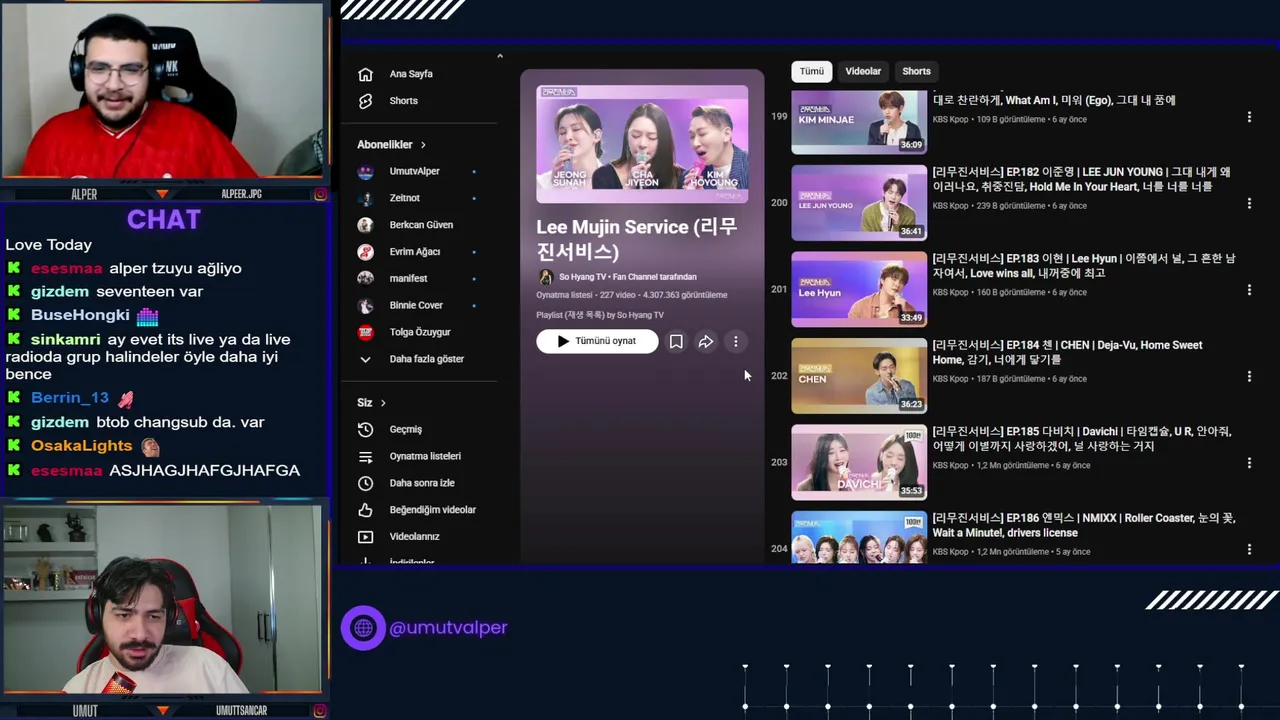Viewport: 1280px width, 720px height.
Task: Click So Hyang TV channel avatar
Action: click(545, 277)
